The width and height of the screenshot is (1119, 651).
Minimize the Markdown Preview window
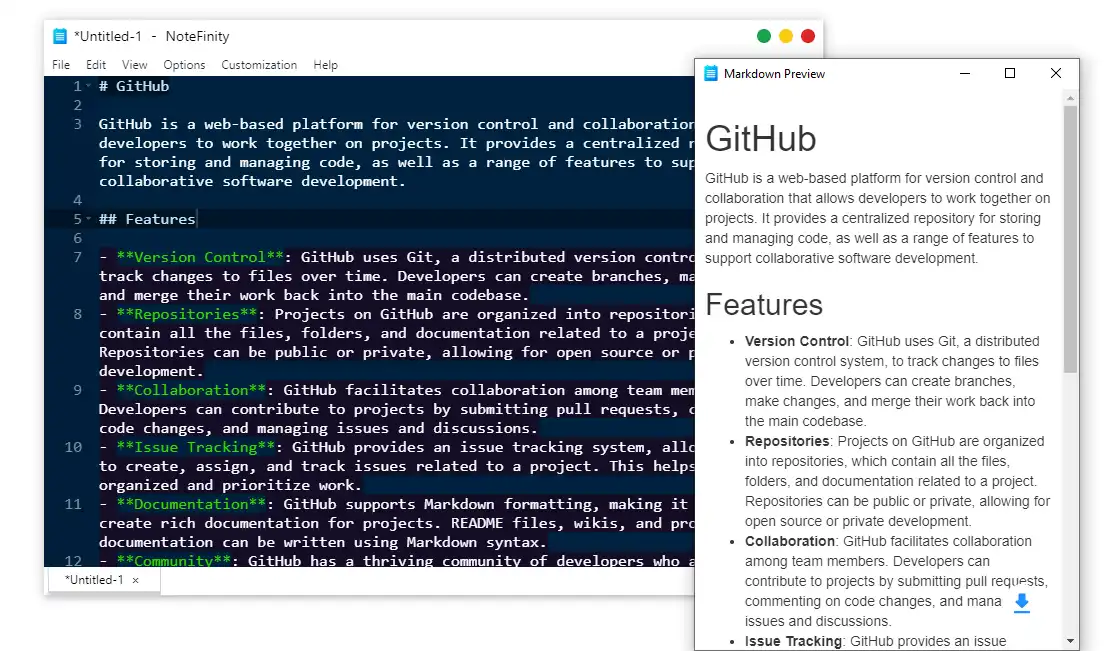(x=965, y=74)
